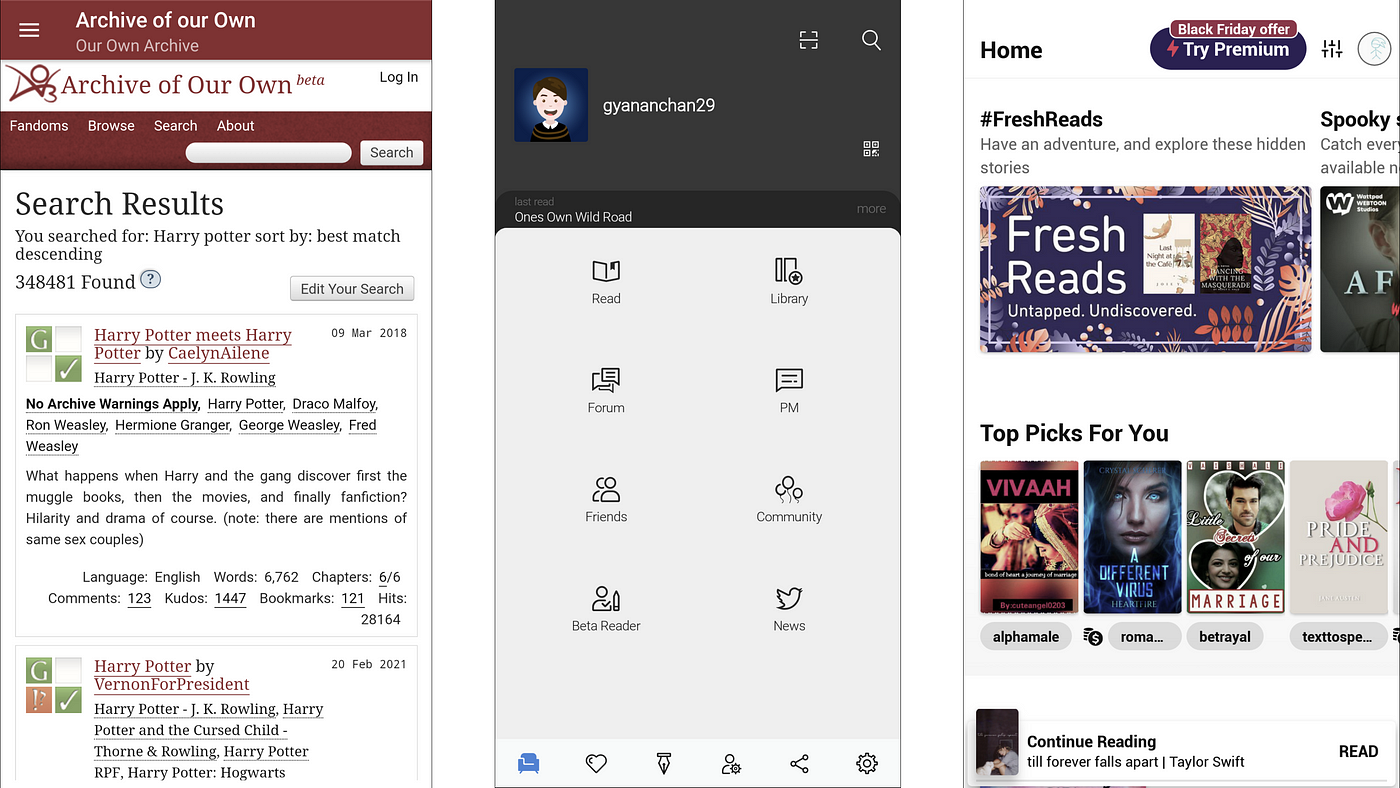Expand the 'more' link beside last read

tap(871, 209)
